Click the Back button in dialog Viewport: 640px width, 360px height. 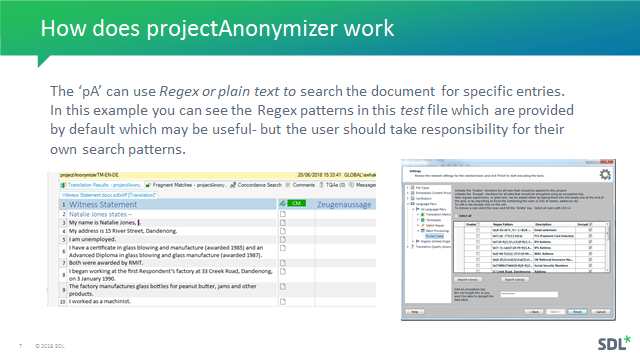(x=534, y=312)
